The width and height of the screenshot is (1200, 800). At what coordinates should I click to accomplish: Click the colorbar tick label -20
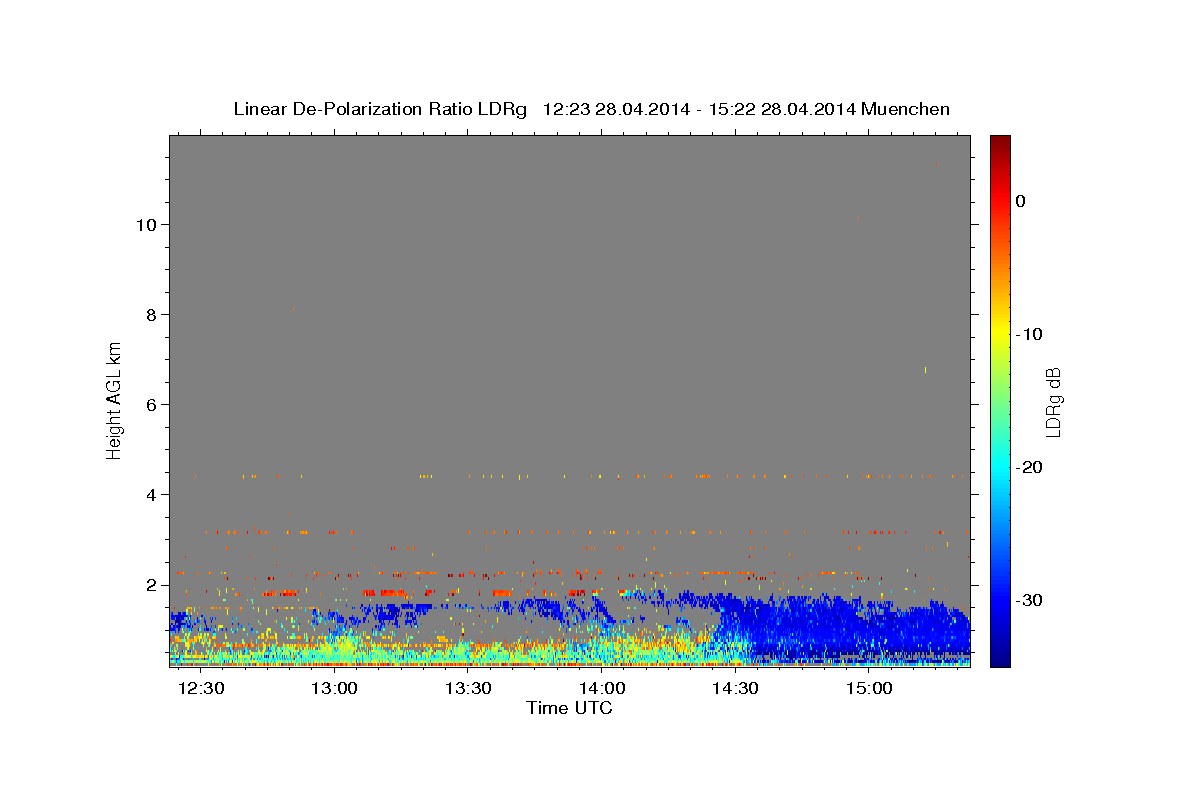coord(1030,467)
